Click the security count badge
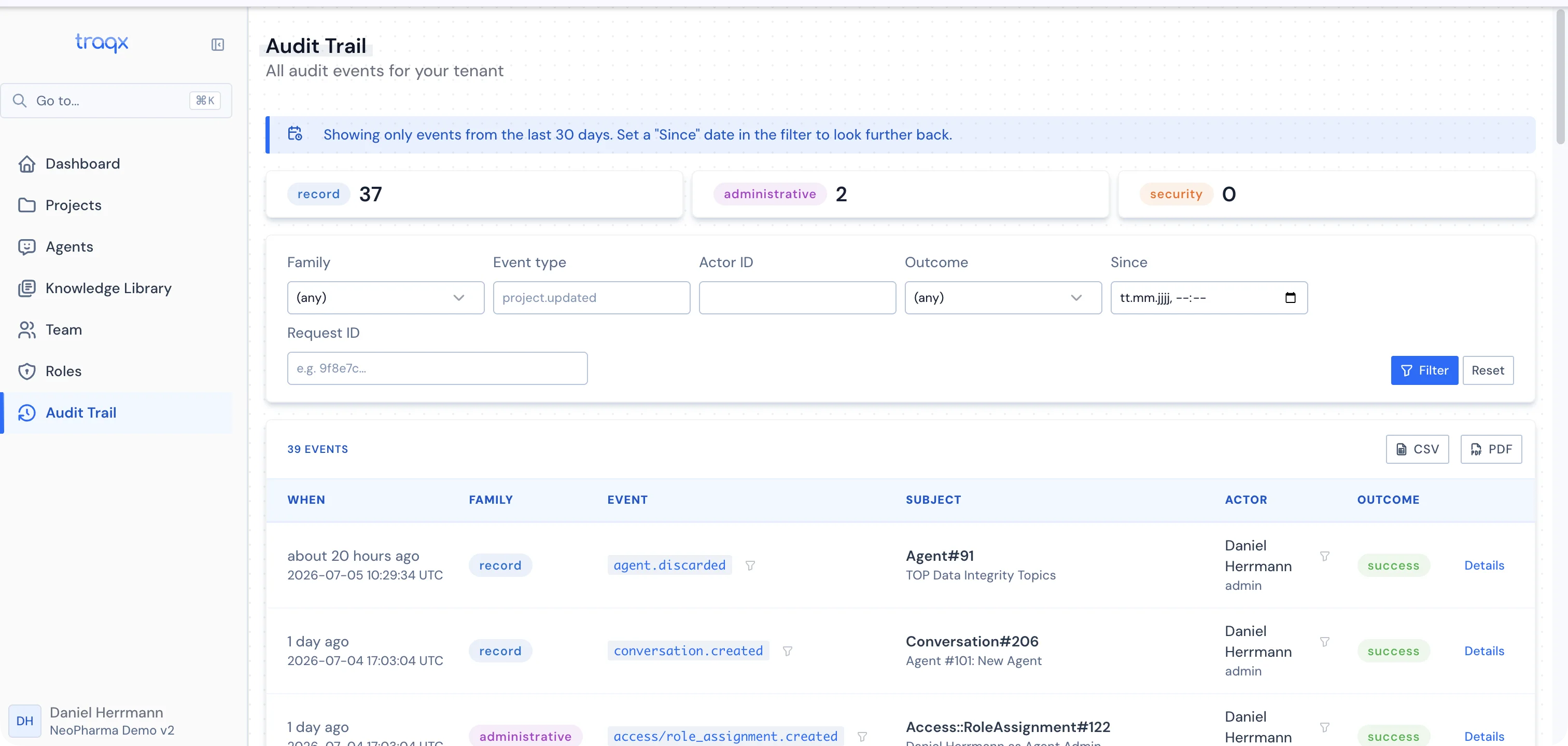The height and width of the screenshot is (746, 1568). click(x=1175, y=194)
